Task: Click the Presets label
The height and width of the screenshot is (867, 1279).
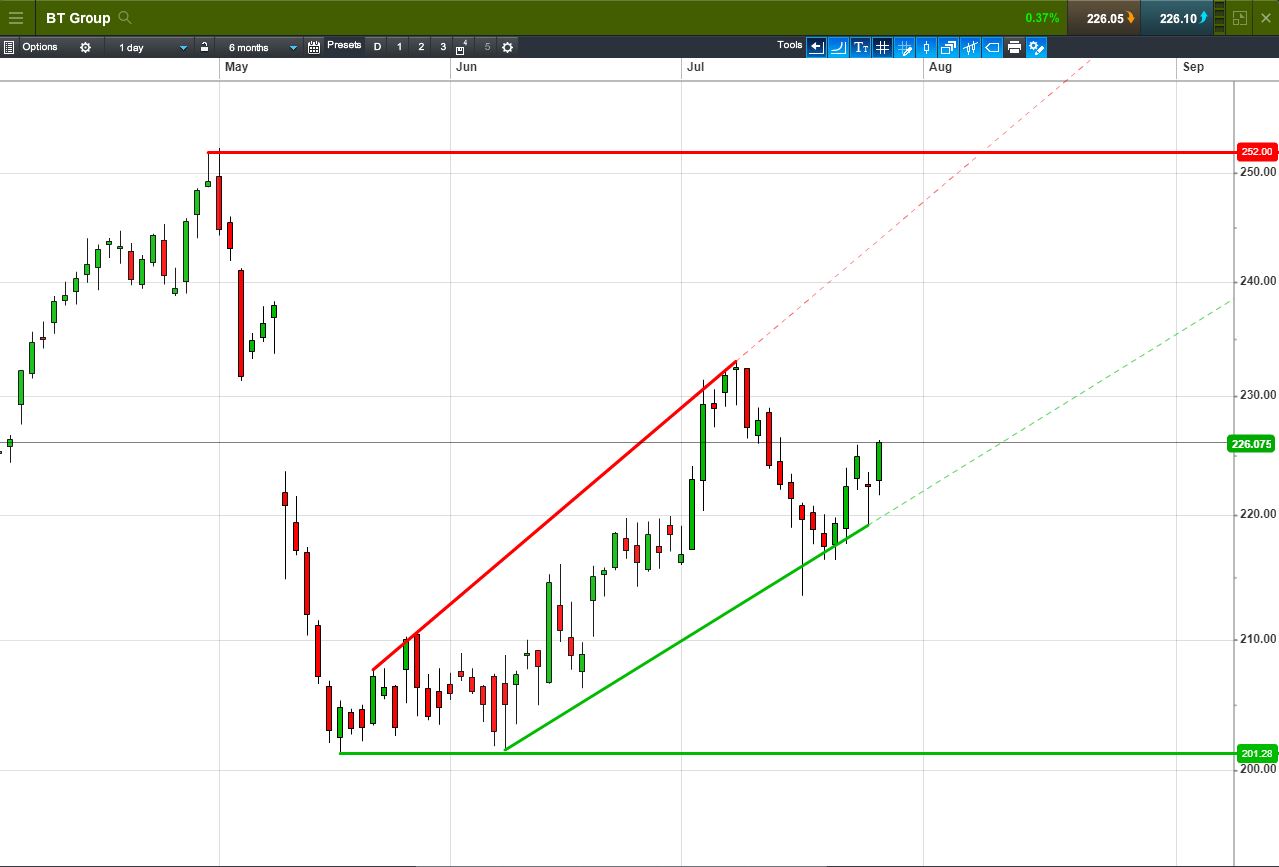Action: [x=344, y=45]
